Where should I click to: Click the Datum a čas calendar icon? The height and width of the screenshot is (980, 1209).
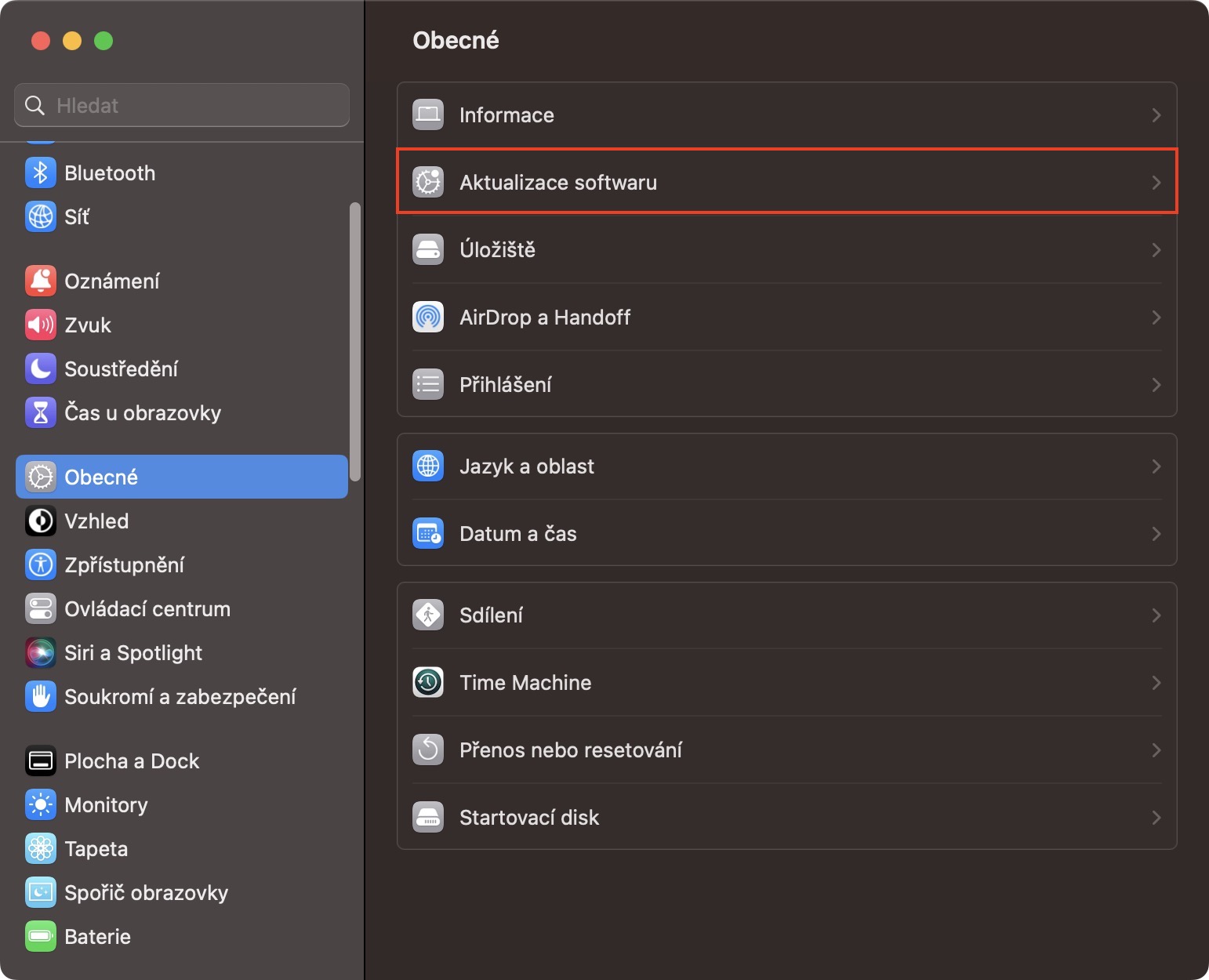[x=428, y=534]
